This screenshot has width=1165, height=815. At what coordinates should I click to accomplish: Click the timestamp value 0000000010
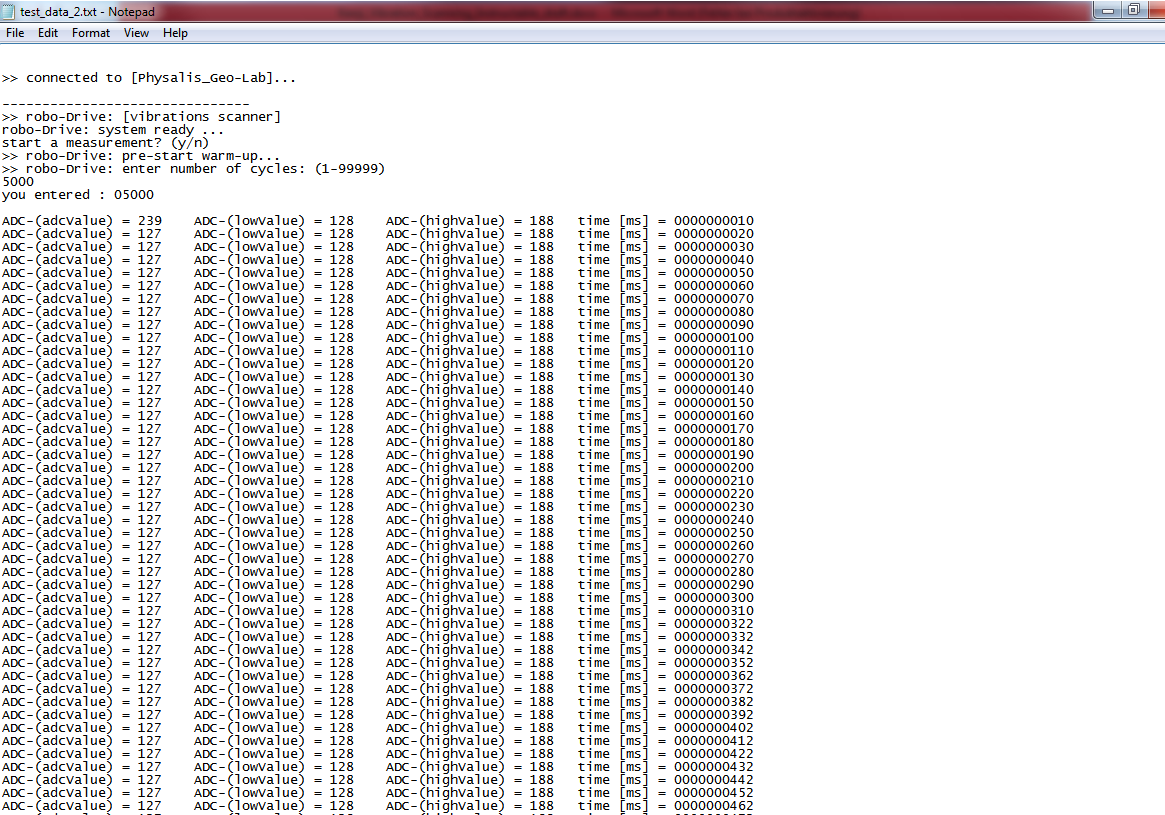tap(713, 221)
